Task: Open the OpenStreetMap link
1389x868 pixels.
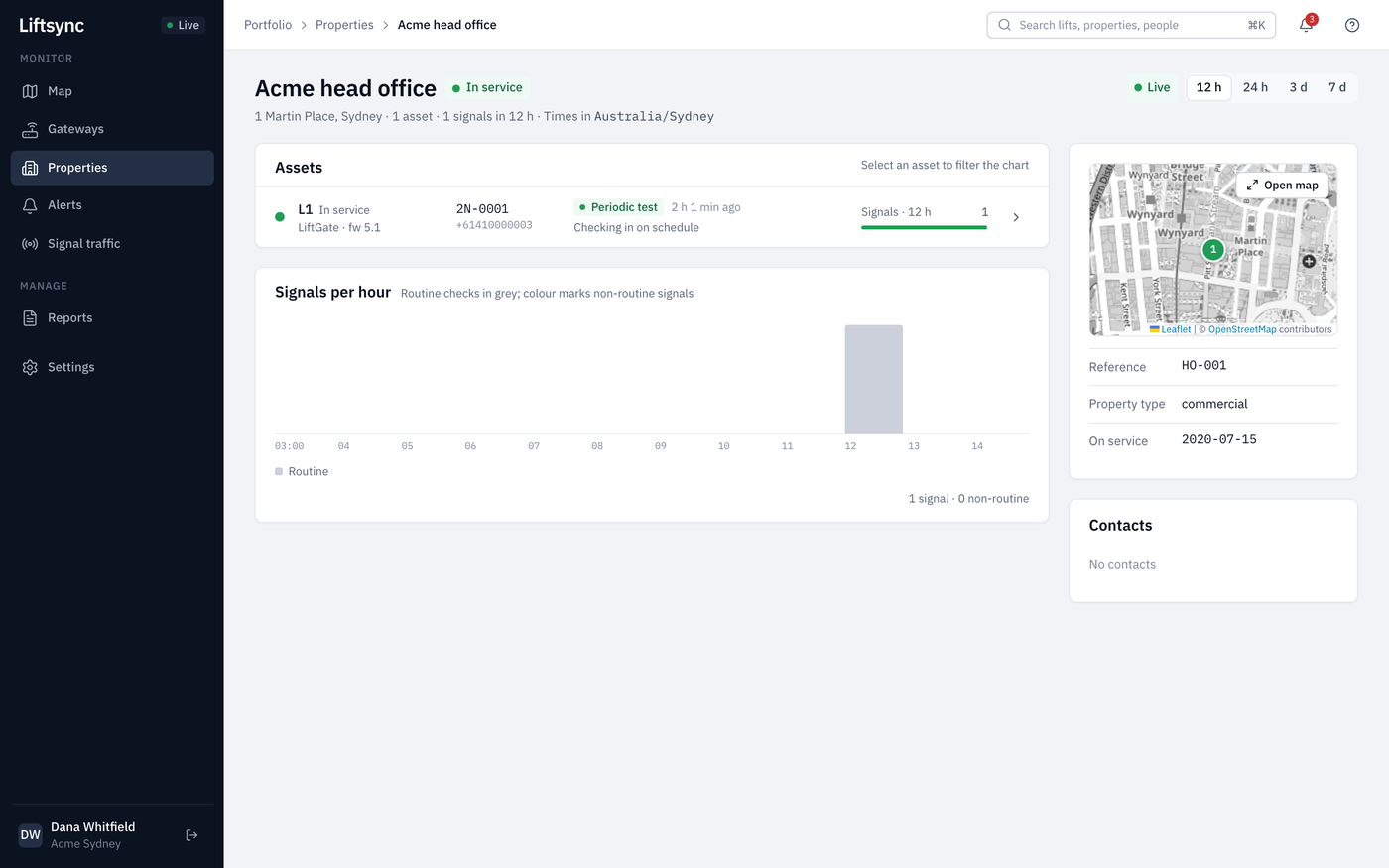Action: (1242, 329)
